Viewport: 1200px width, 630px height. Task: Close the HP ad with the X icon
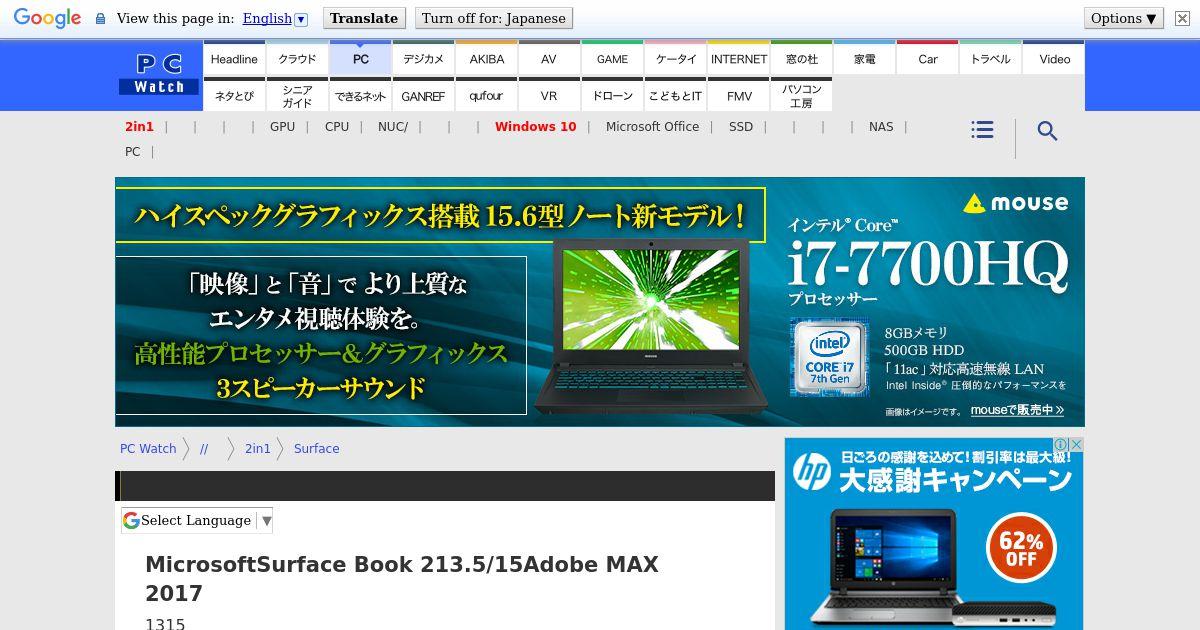click(x=1077, y=444)
